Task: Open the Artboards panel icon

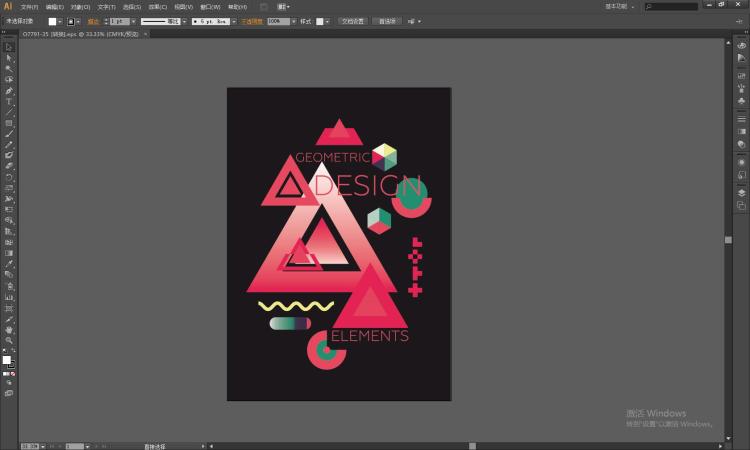Action: pyautogui.click(x=741, y=205)
